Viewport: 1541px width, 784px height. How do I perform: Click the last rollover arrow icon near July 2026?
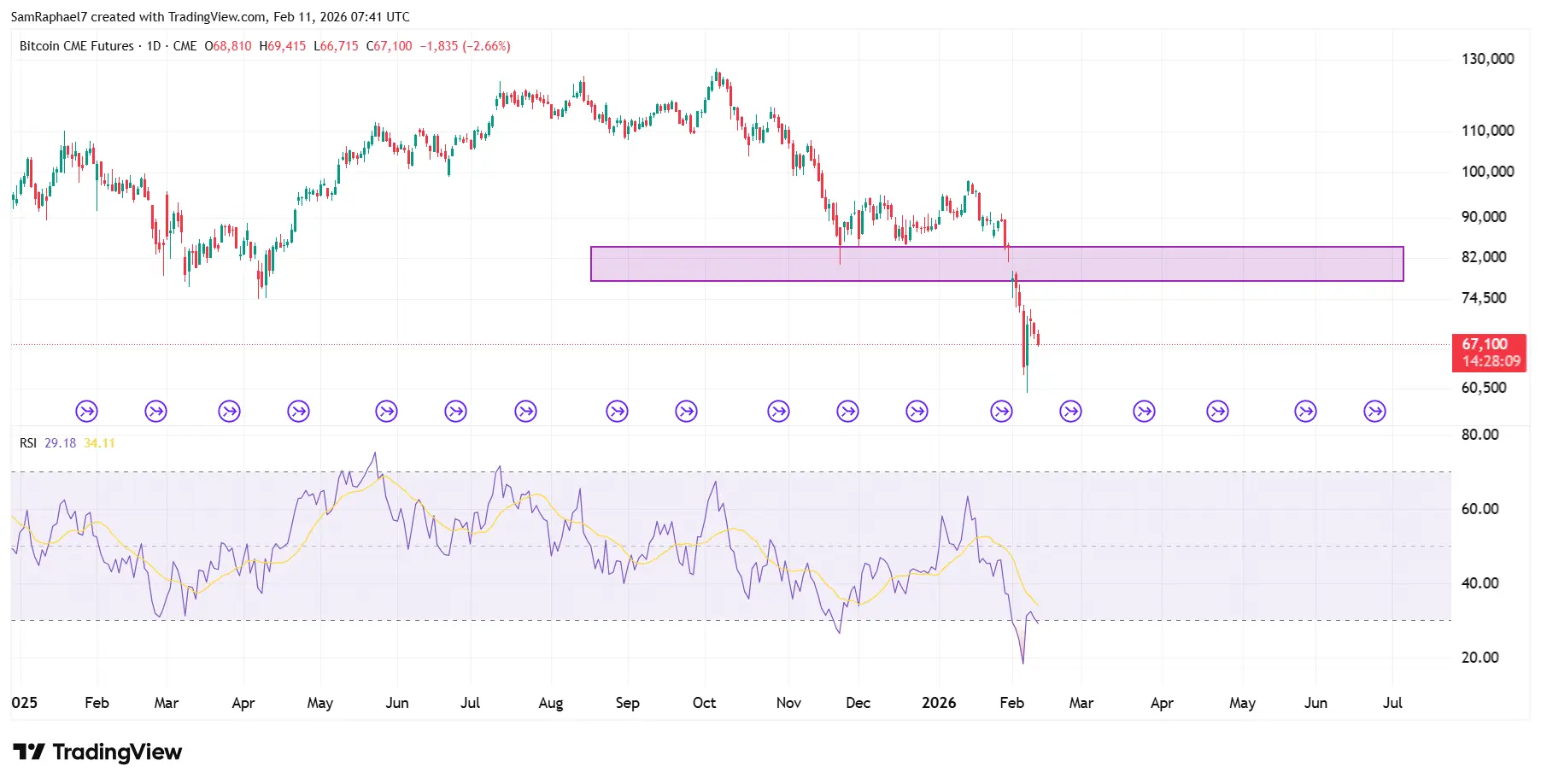[x=1373, y=411]
